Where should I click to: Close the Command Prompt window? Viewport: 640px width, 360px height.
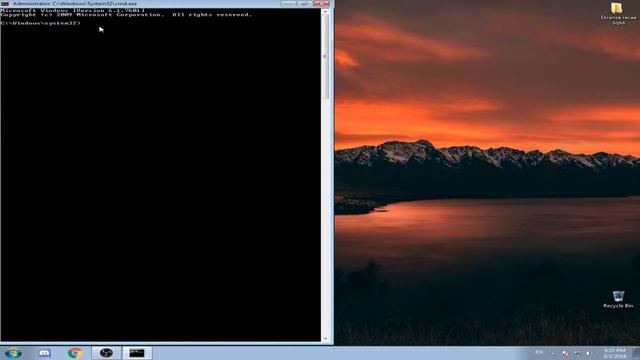point(322,4)
